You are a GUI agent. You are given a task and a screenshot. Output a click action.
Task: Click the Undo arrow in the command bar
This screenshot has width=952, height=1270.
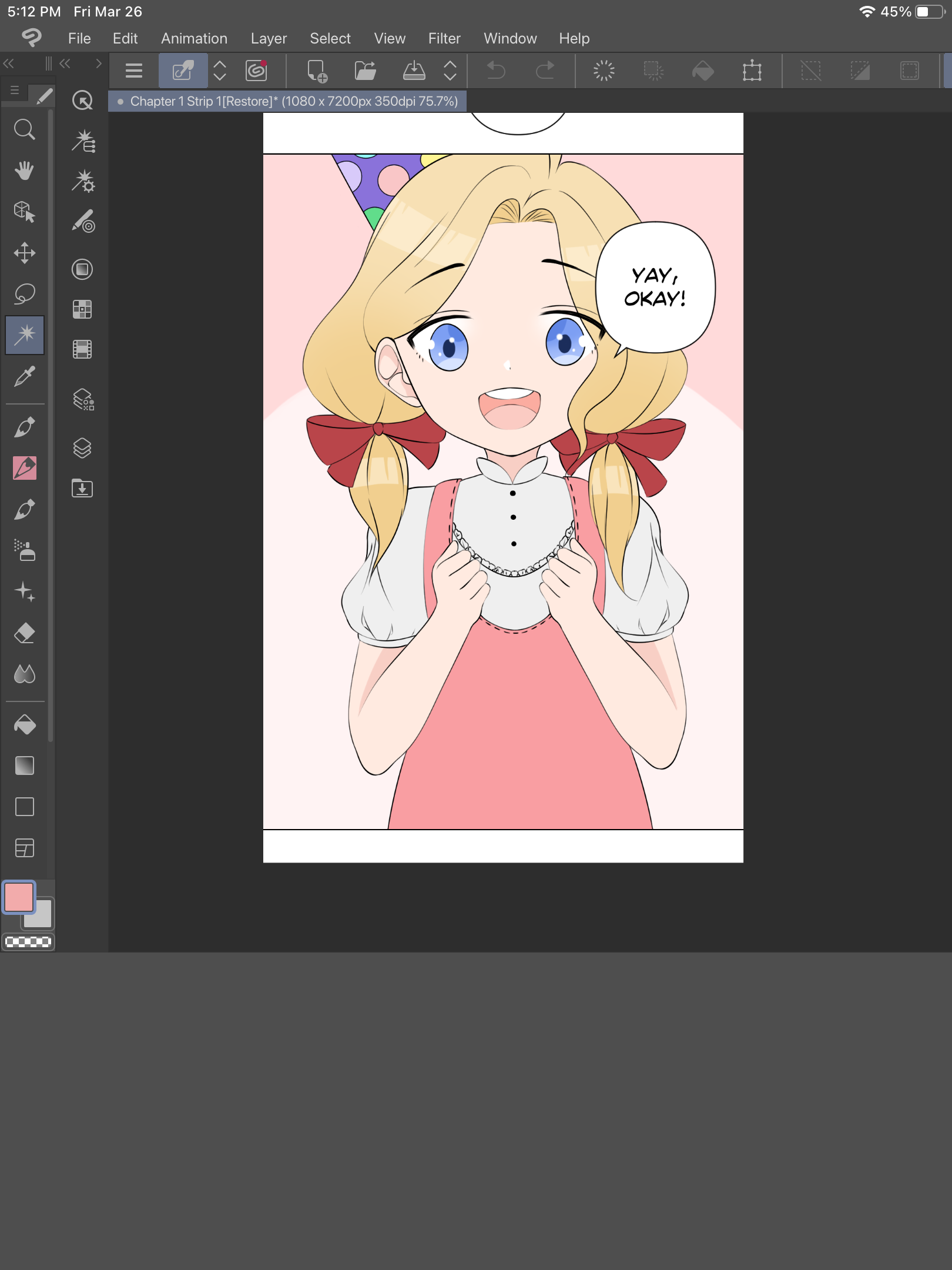click(x=497, y=71)
